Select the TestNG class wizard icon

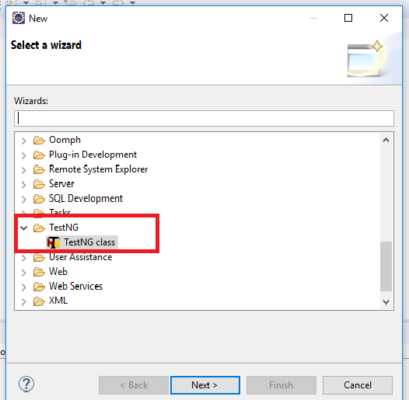[53, 242]
